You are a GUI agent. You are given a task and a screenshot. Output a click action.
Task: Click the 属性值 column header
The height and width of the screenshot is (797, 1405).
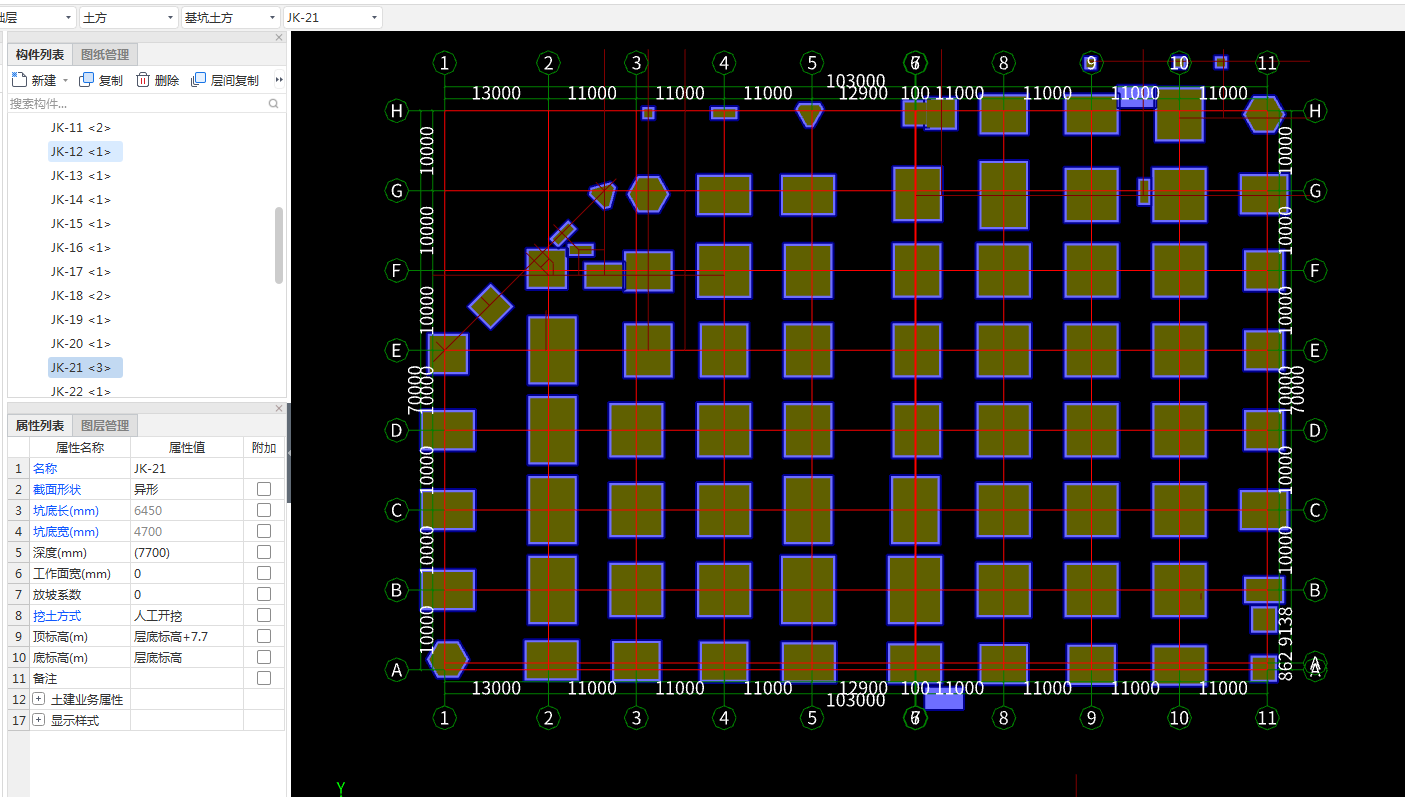click(187, 448)
